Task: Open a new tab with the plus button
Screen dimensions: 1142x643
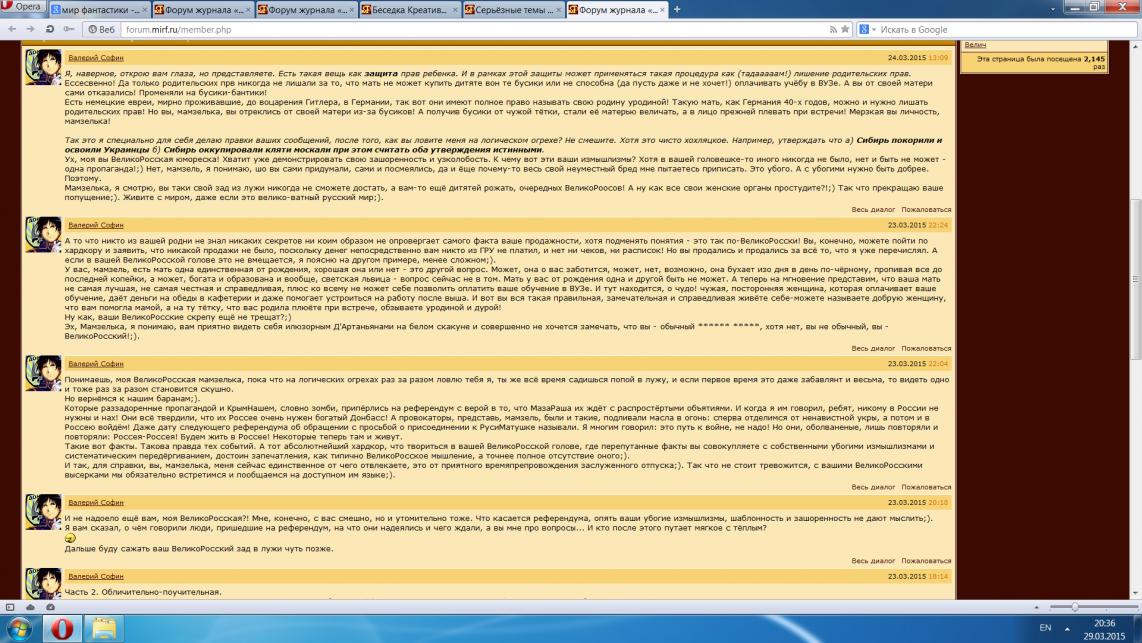Action: [677, 9]
